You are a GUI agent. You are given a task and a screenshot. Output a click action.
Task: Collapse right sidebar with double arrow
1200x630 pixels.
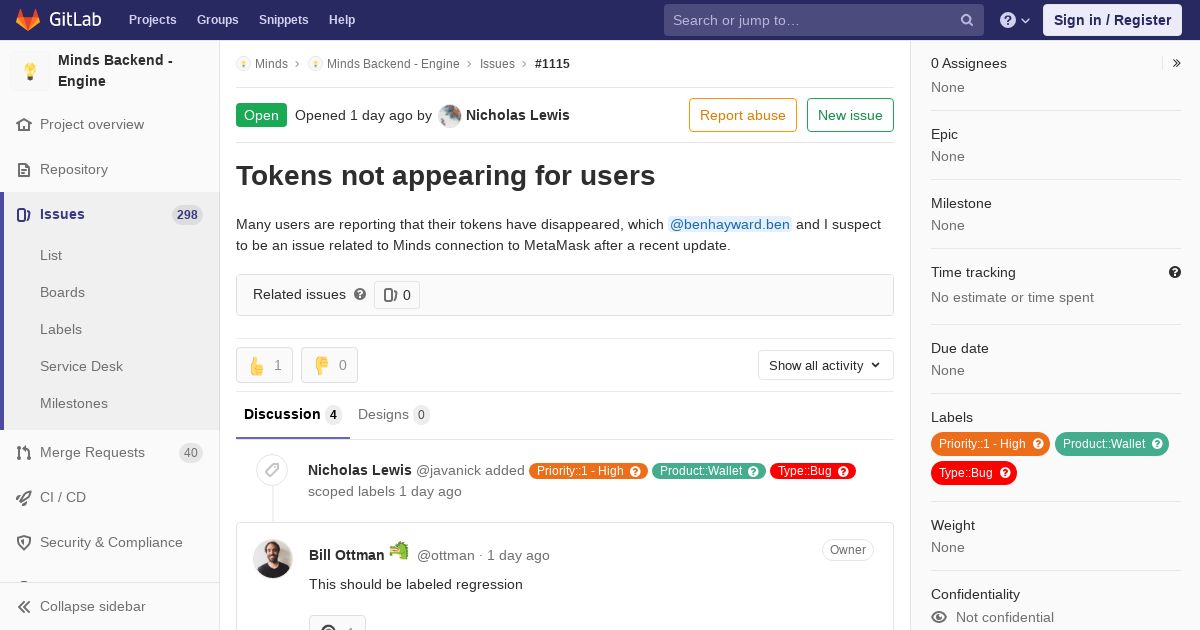click(1177, 63)
